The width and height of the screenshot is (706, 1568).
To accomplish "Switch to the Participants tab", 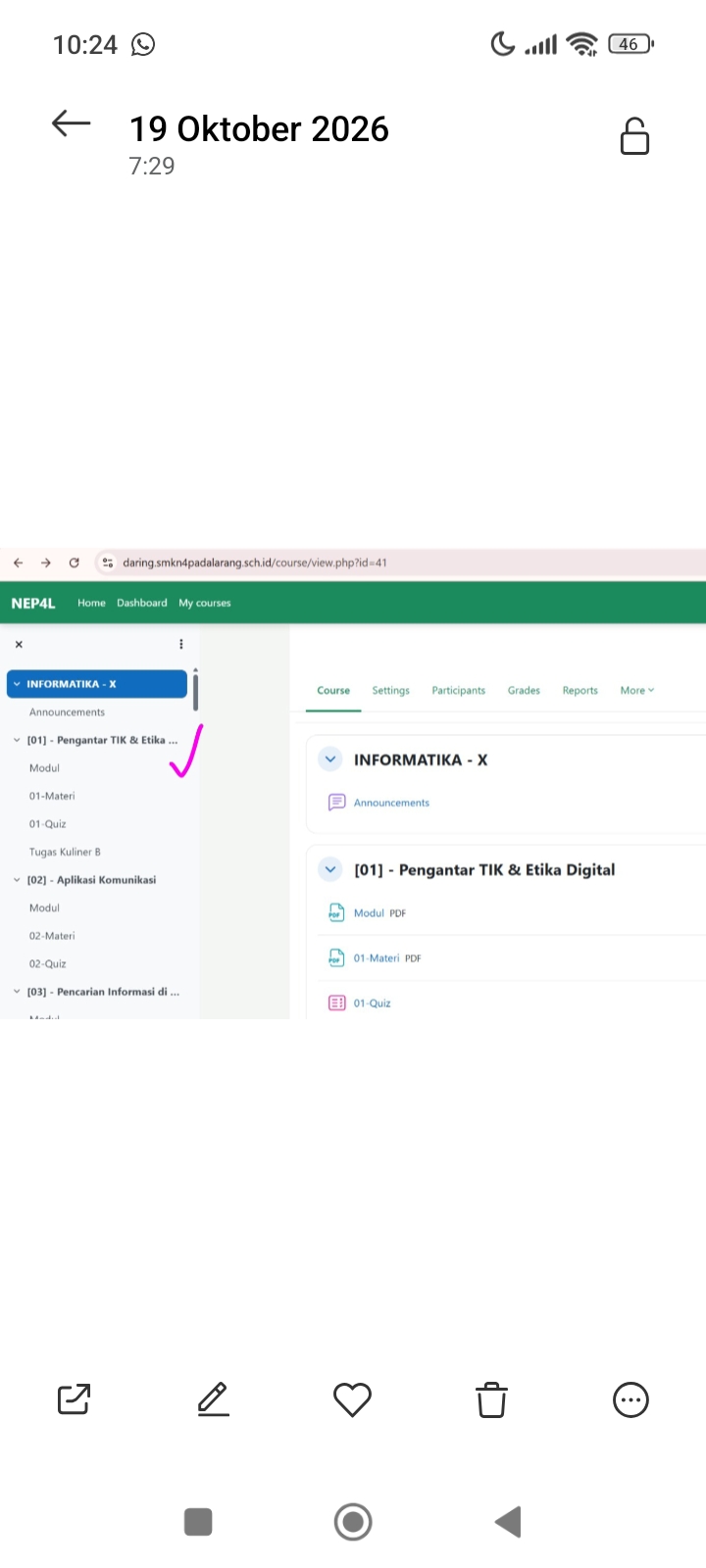I will click(x=459, y=690).
